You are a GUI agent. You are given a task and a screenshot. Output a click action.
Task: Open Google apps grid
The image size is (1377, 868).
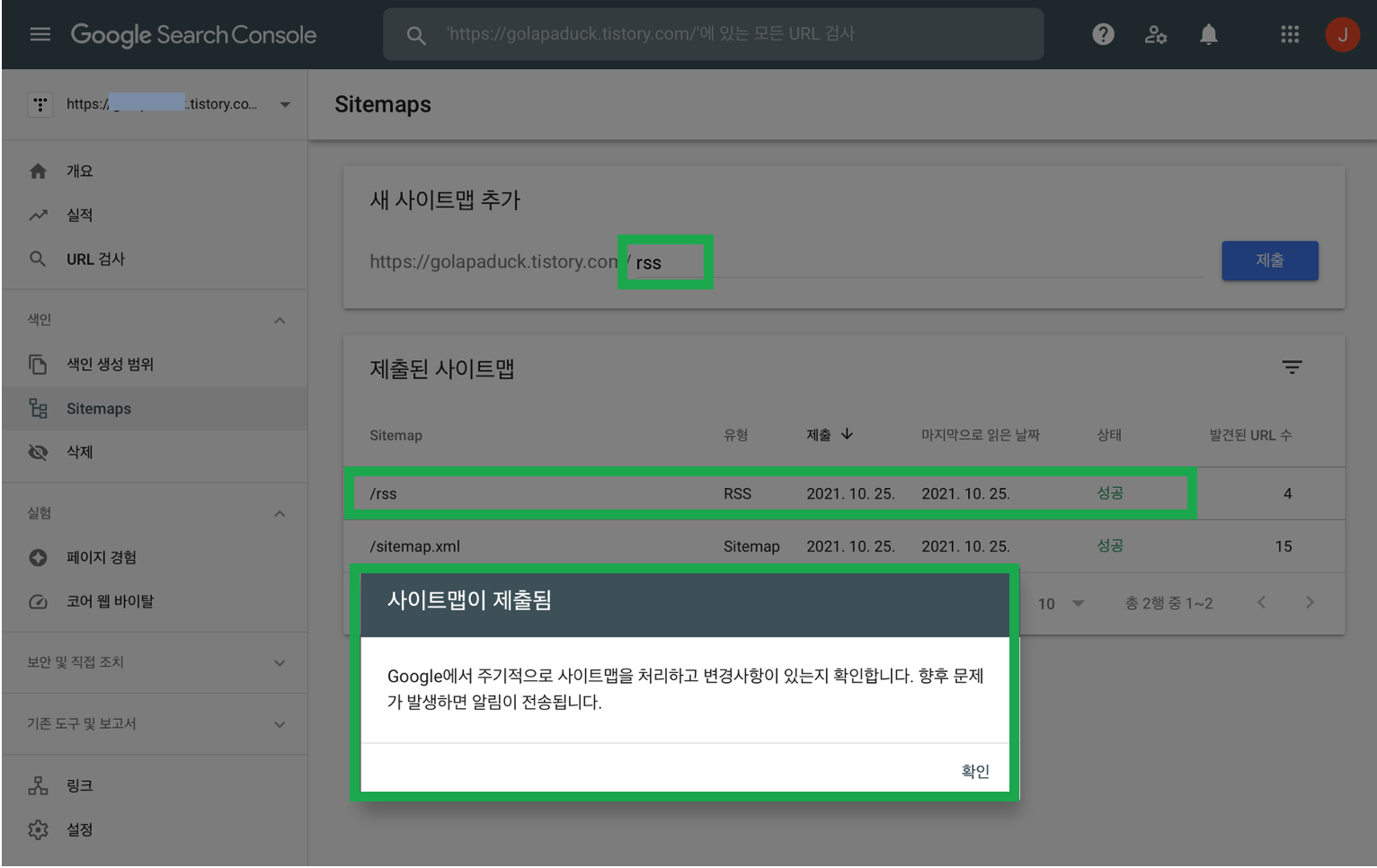click(x=1290, y=34)
